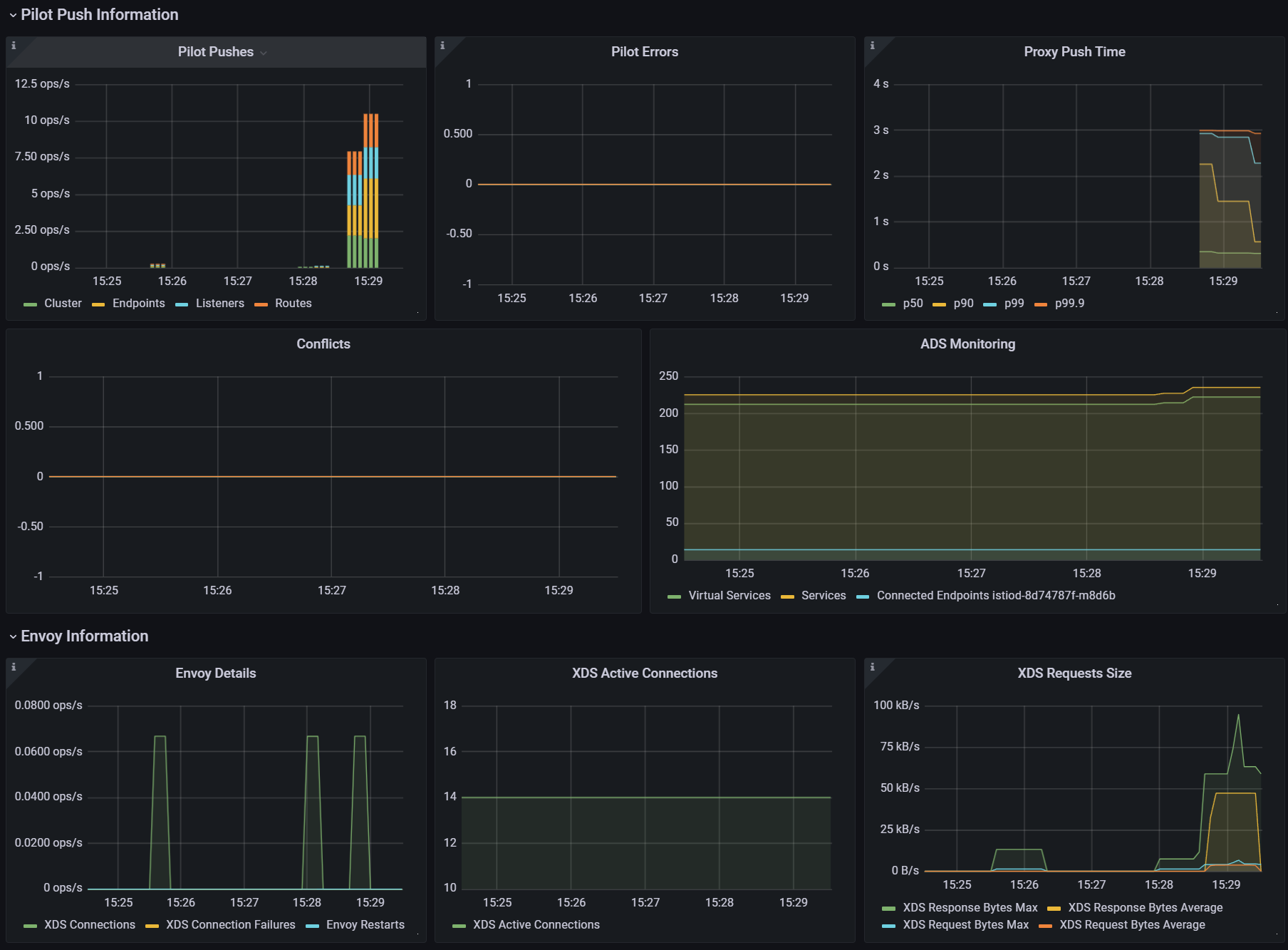The height and width of the screenshot is (950, 1288).
Task: Toggle the Routes series in legend
Action: pos(294,304)
